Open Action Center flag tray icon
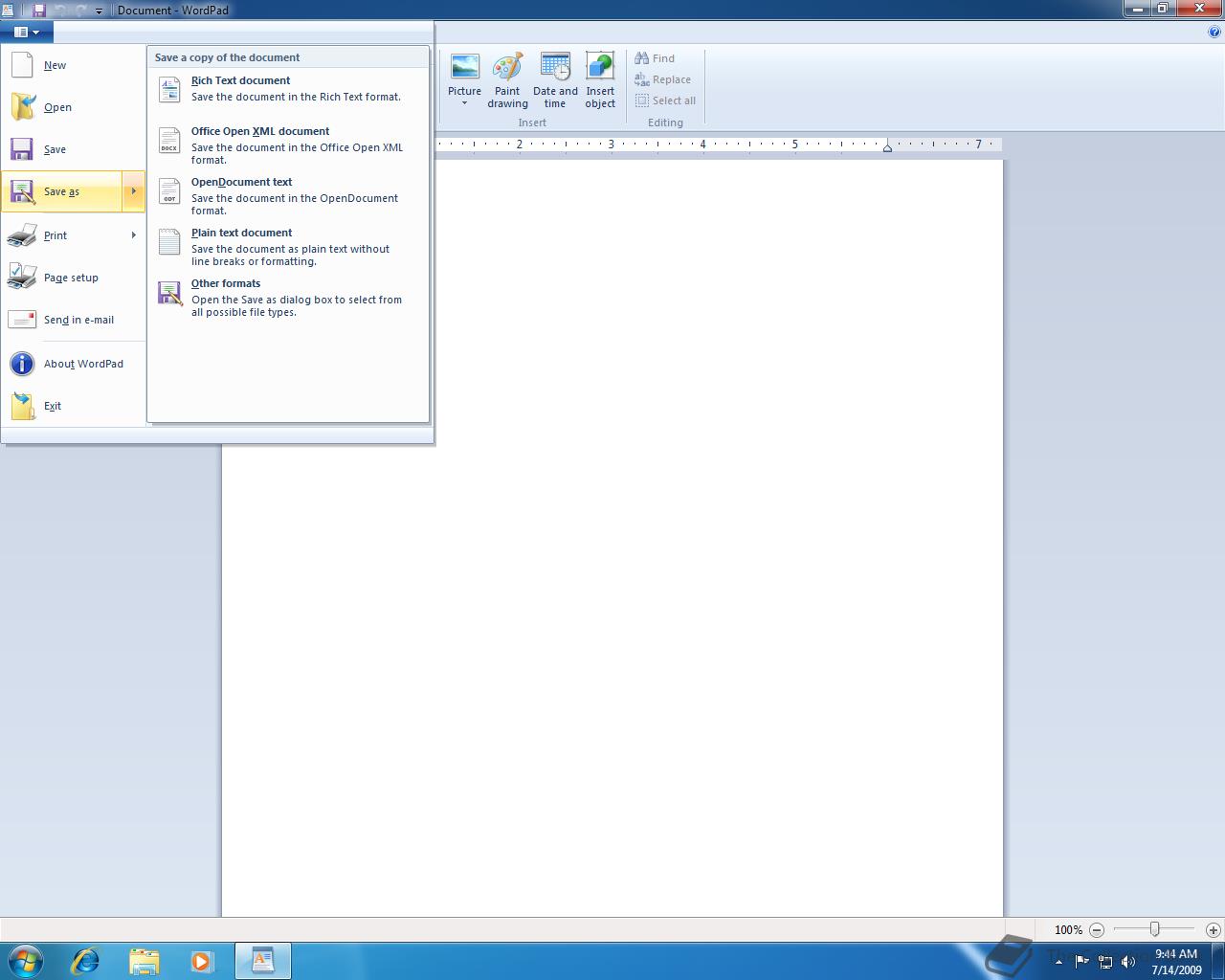The image size is (1225, 980). [1081, 962]
